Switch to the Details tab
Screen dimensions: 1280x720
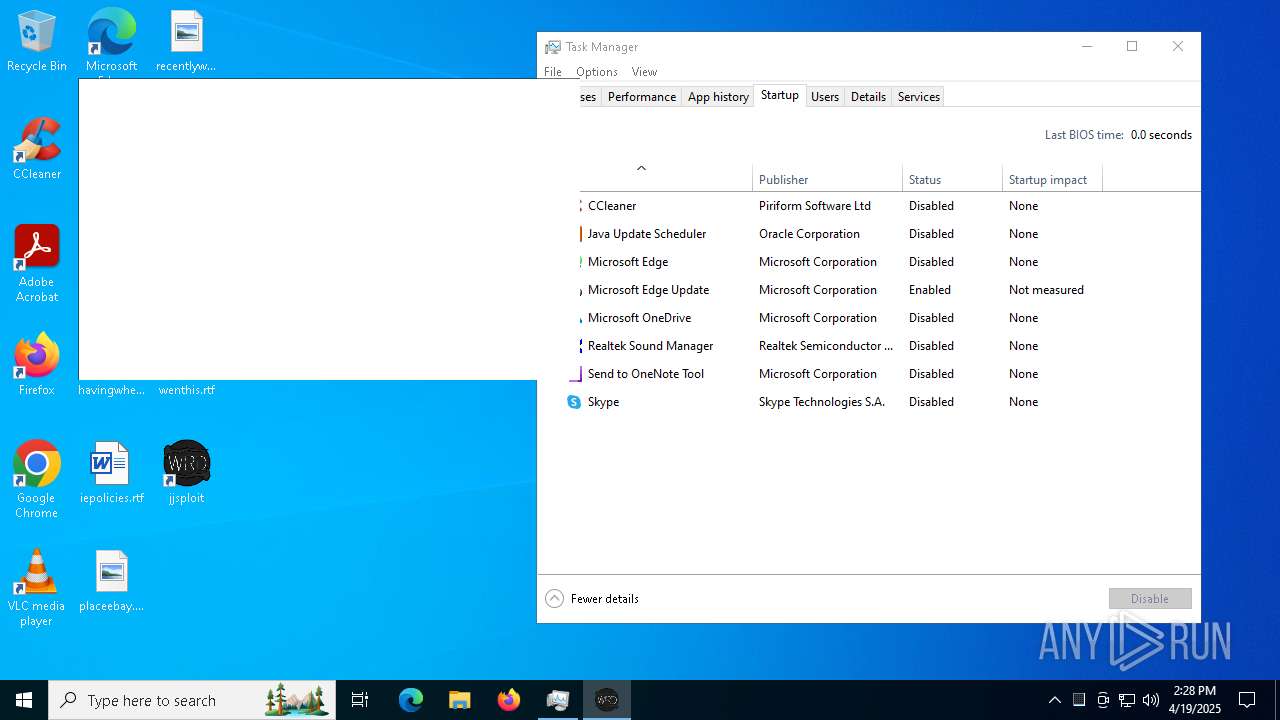pos(868,97)
